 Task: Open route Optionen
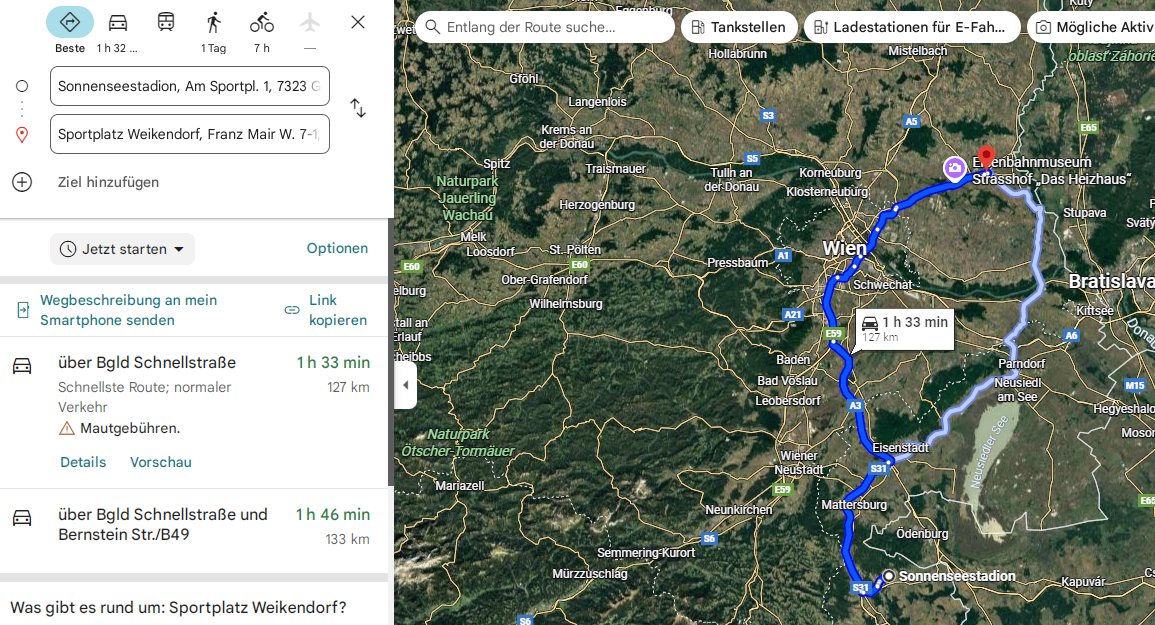point(337,248)
